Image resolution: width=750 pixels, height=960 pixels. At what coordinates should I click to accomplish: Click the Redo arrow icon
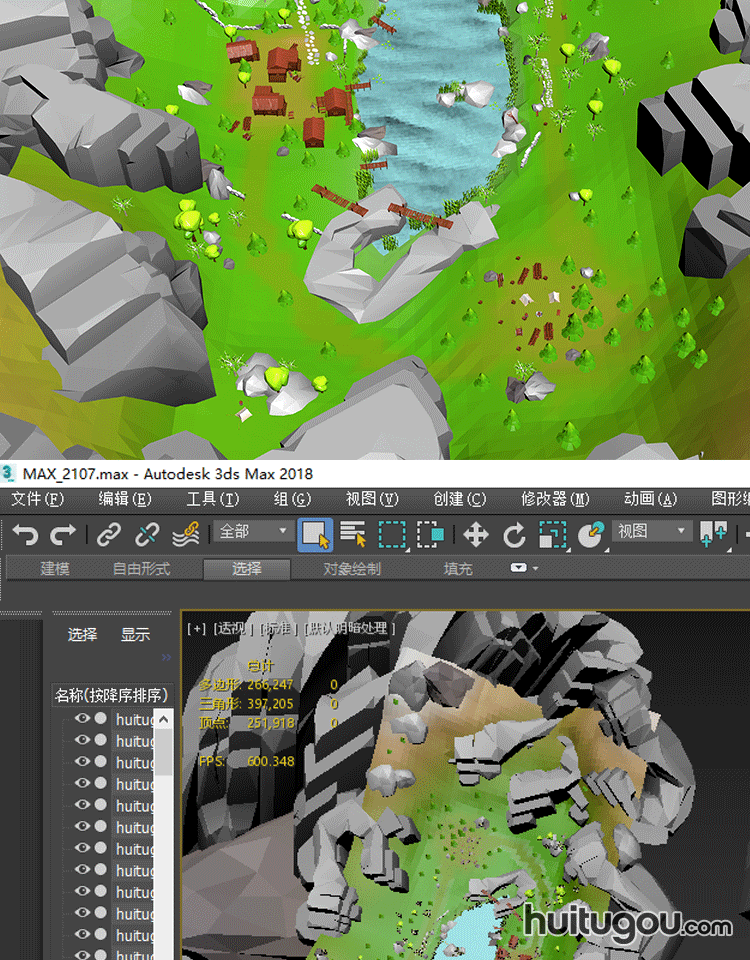click(63, 535)
